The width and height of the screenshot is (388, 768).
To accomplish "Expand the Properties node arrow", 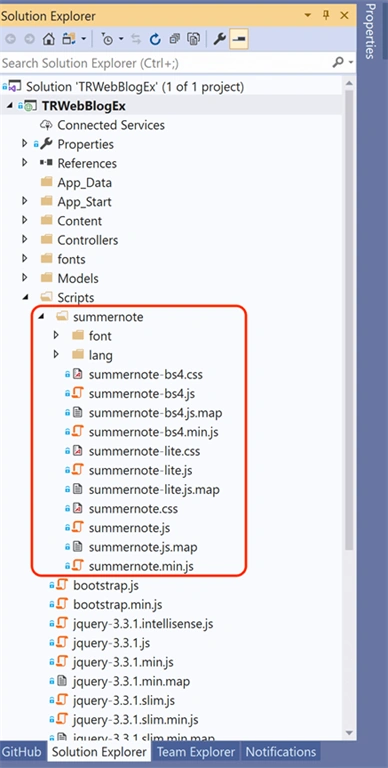I will point(25,144).
